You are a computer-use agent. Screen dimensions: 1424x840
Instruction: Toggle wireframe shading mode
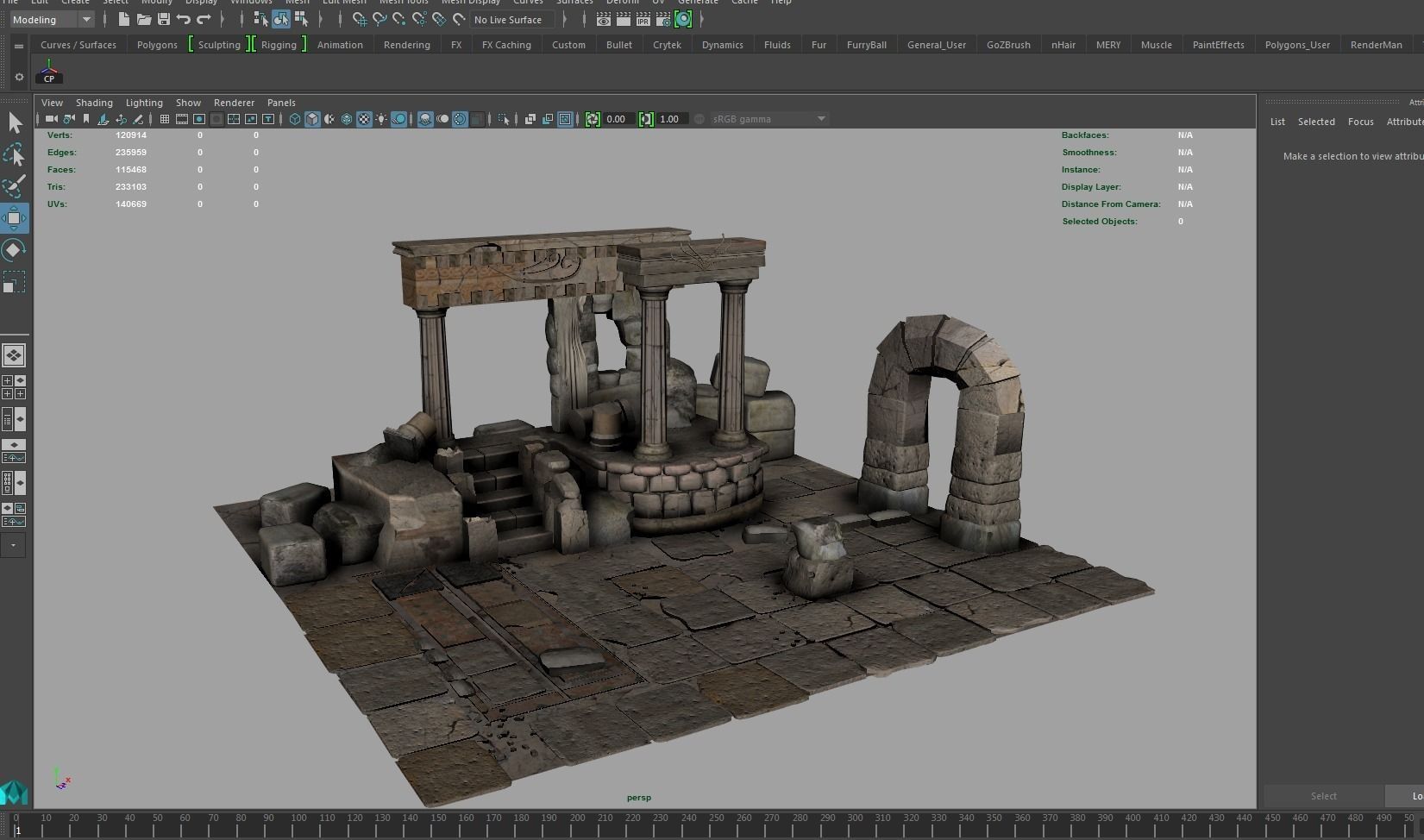pyautogui.click(x=295, y=119)
